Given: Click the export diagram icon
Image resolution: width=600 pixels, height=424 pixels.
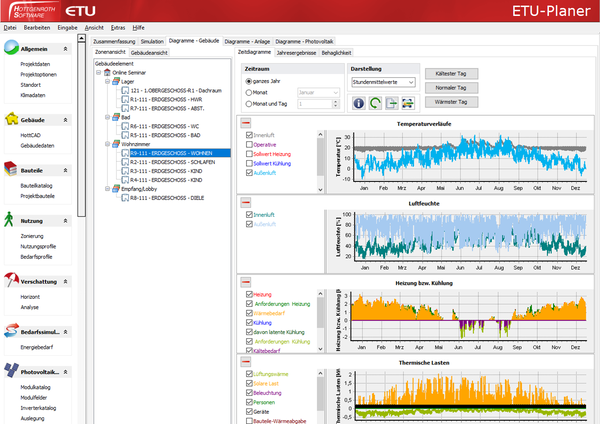Looking at the screenshot, I should pos(391,103).
